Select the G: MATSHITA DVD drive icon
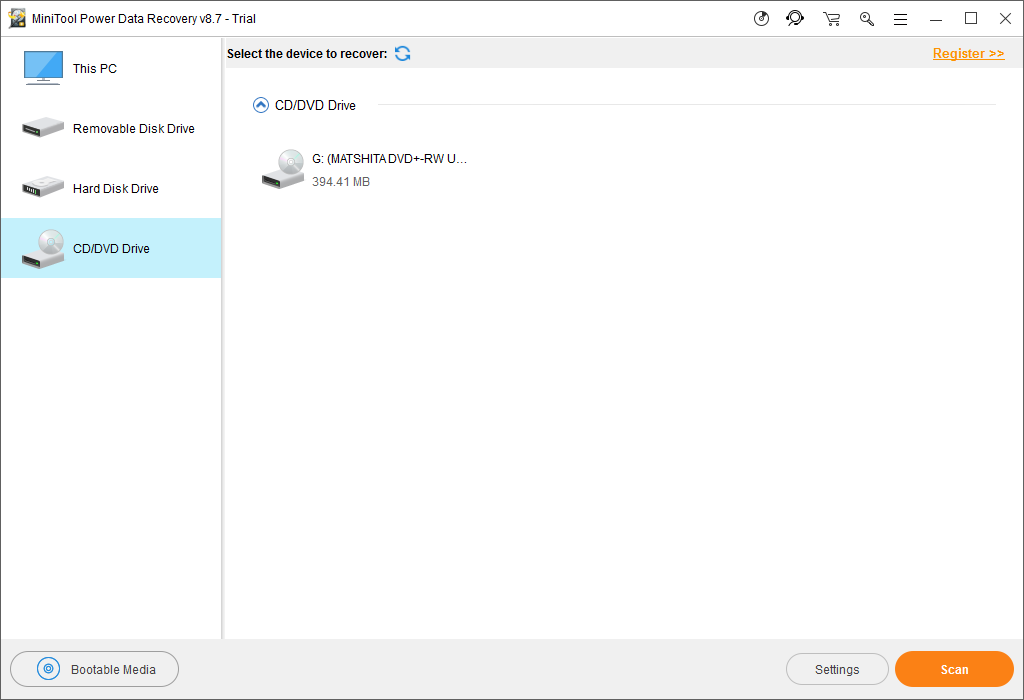This screenshot has width=1024, height=700. click(283, 169)
